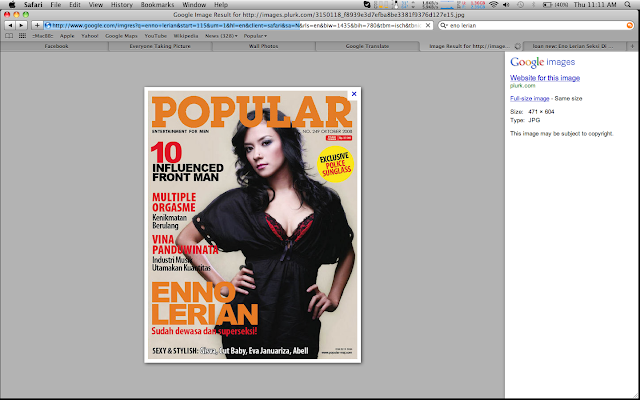Open the first bookmark left of Apple
640x400 pixels.
tap(43, 36)
